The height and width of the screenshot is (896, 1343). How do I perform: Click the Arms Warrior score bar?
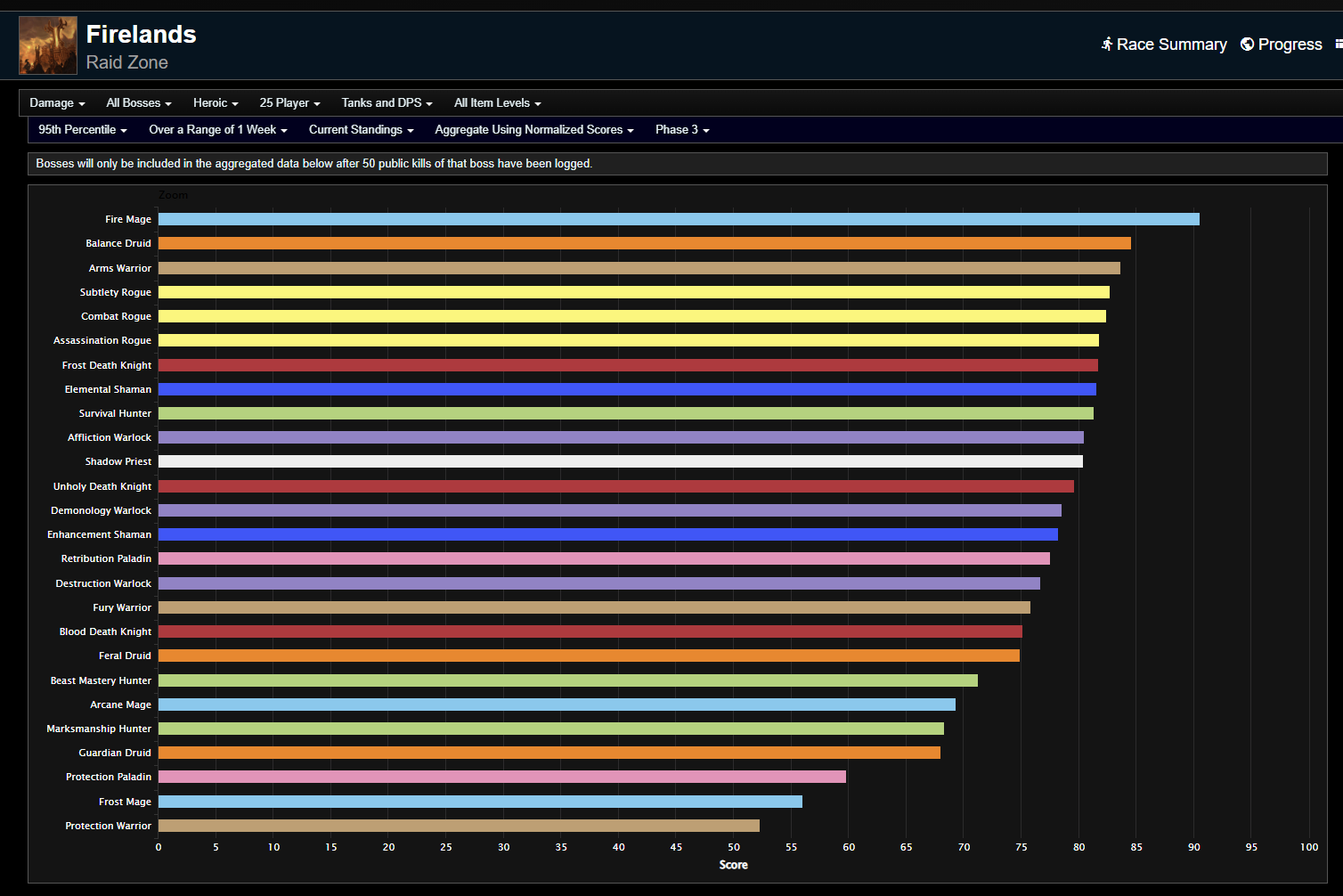[x=639, y=268]
